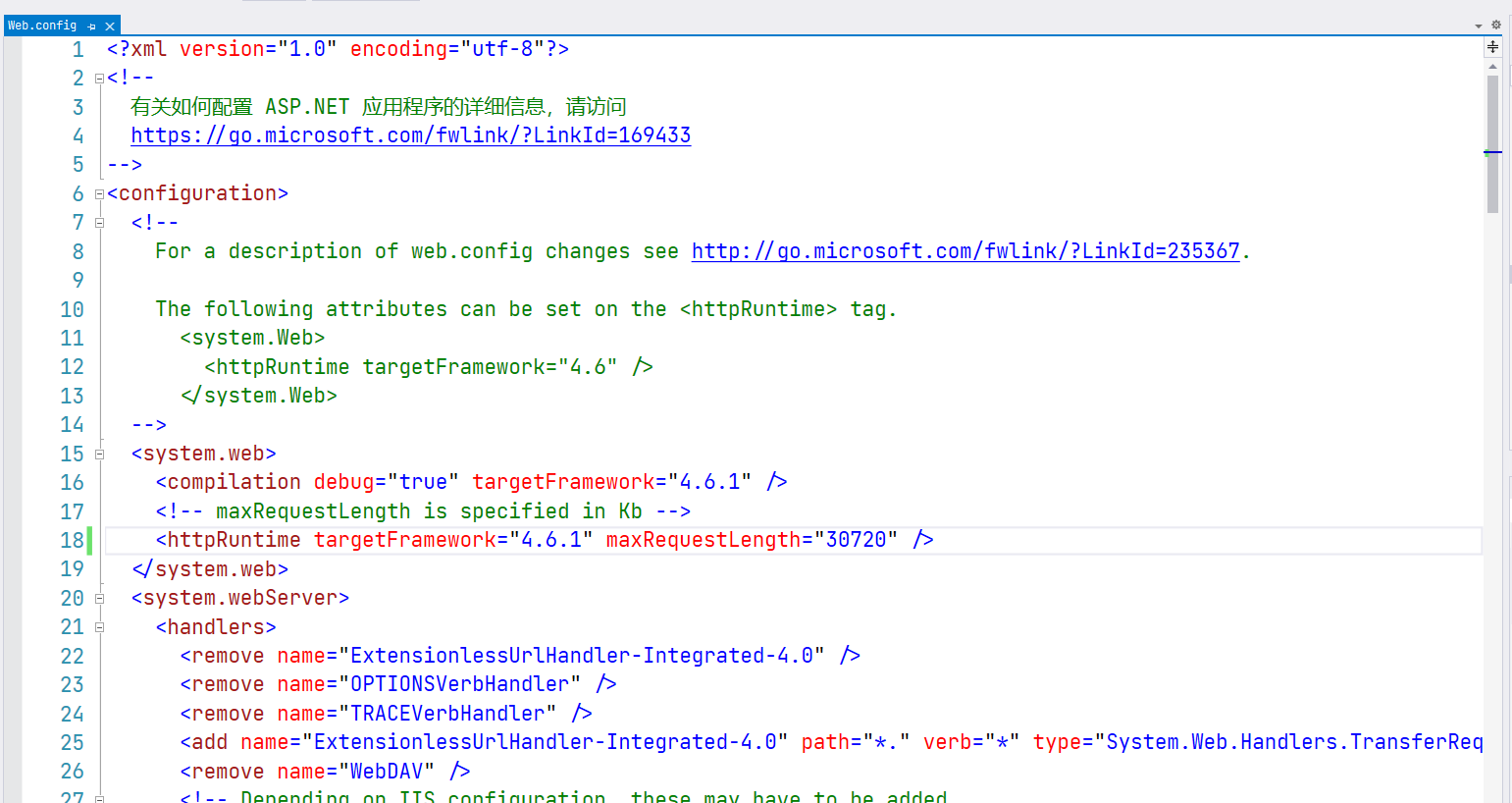Open the active documents list dropdown arrow
Image resolution: width=1512 pixels, height=803 pixels.
1479,27
